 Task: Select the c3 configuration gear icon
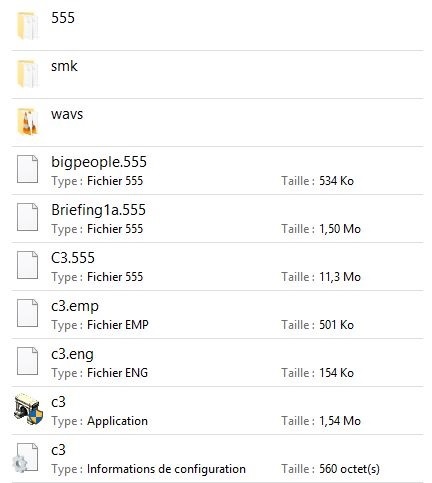click(25, 458)
